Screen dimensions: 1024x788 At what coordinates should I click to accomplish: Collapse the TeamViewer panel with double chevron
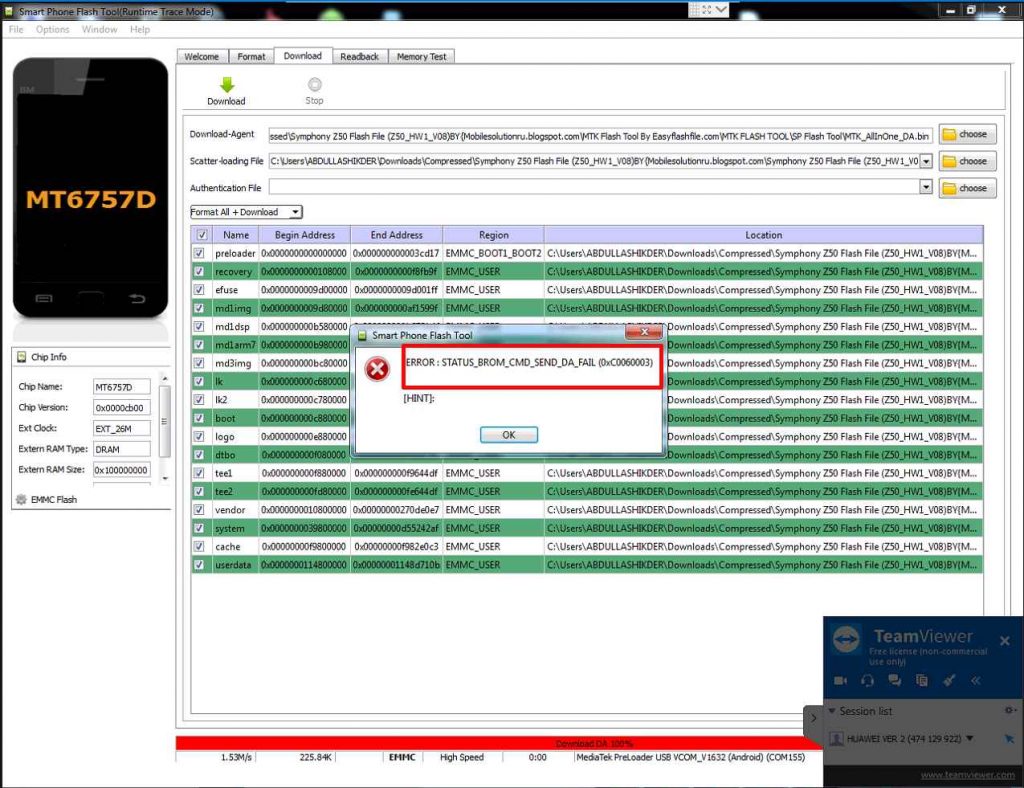click(x=976, y=681)
